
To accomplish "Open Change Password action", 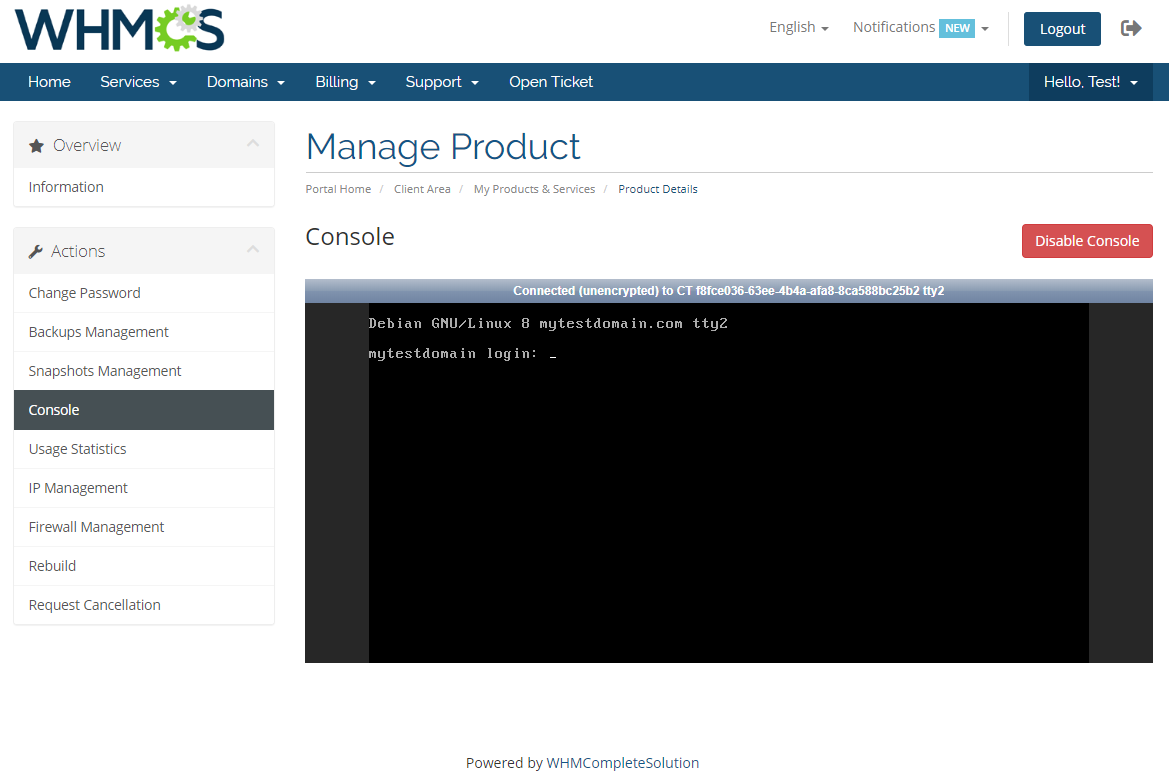I will [144, 293].
